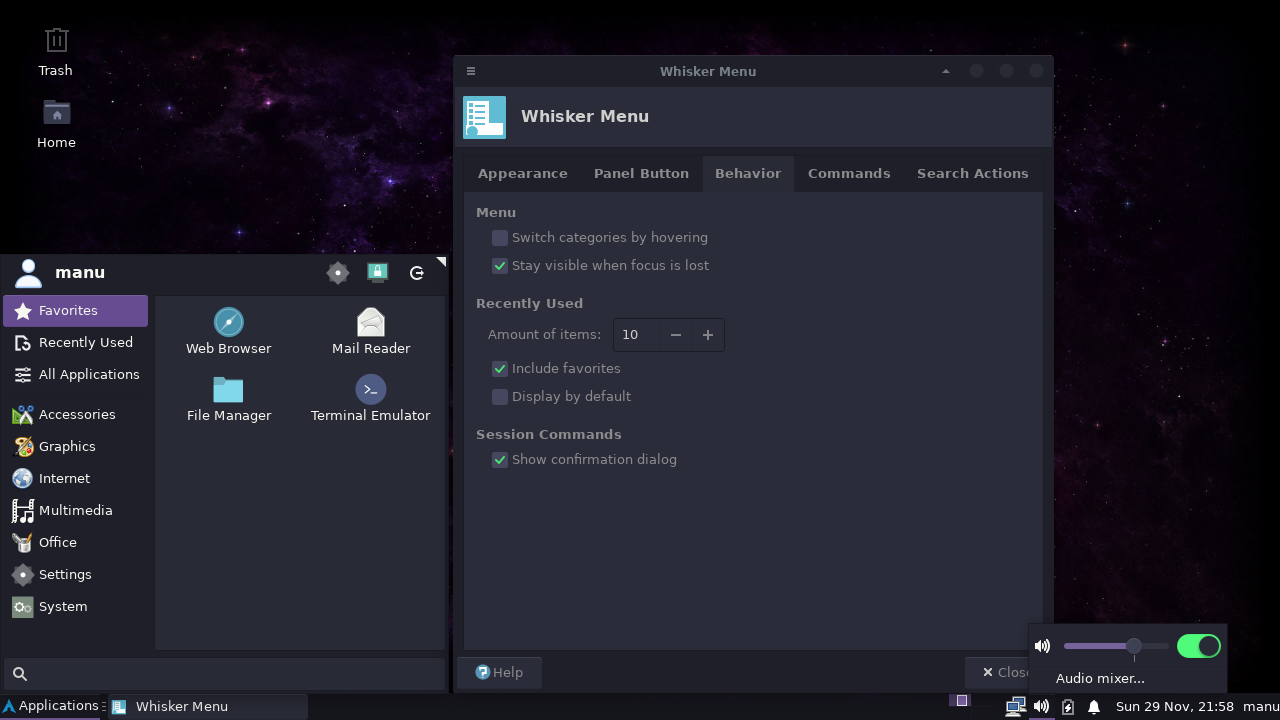The height and width of the screenshot is (720, 1280).
Task: Click the log out icon
Action: coord(417,273)
